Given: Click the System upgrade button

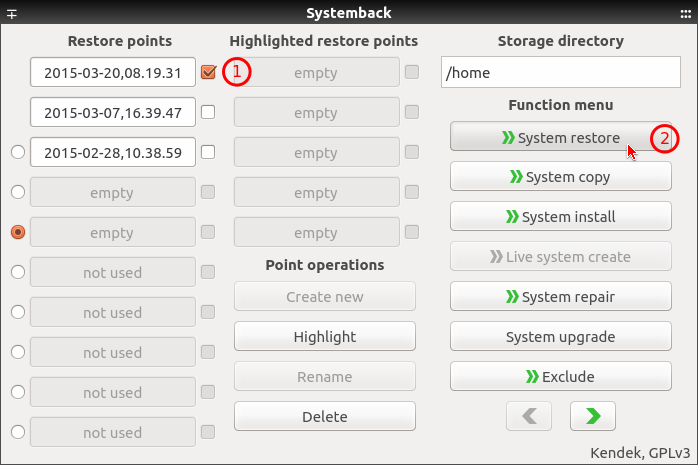Looking at the screenshot, I should pos(560,336).
